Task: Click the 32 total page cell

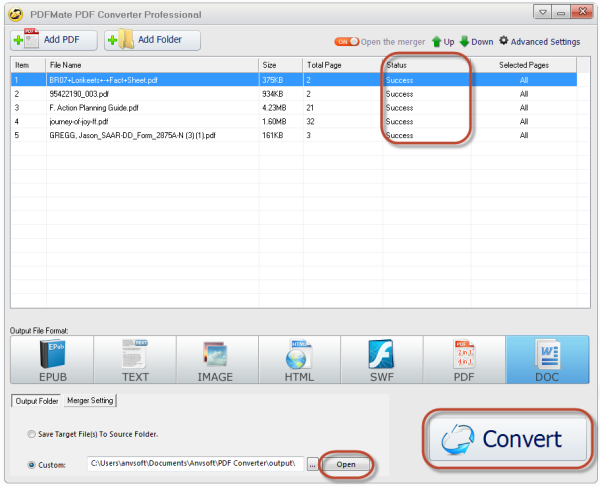Action: 310,122
